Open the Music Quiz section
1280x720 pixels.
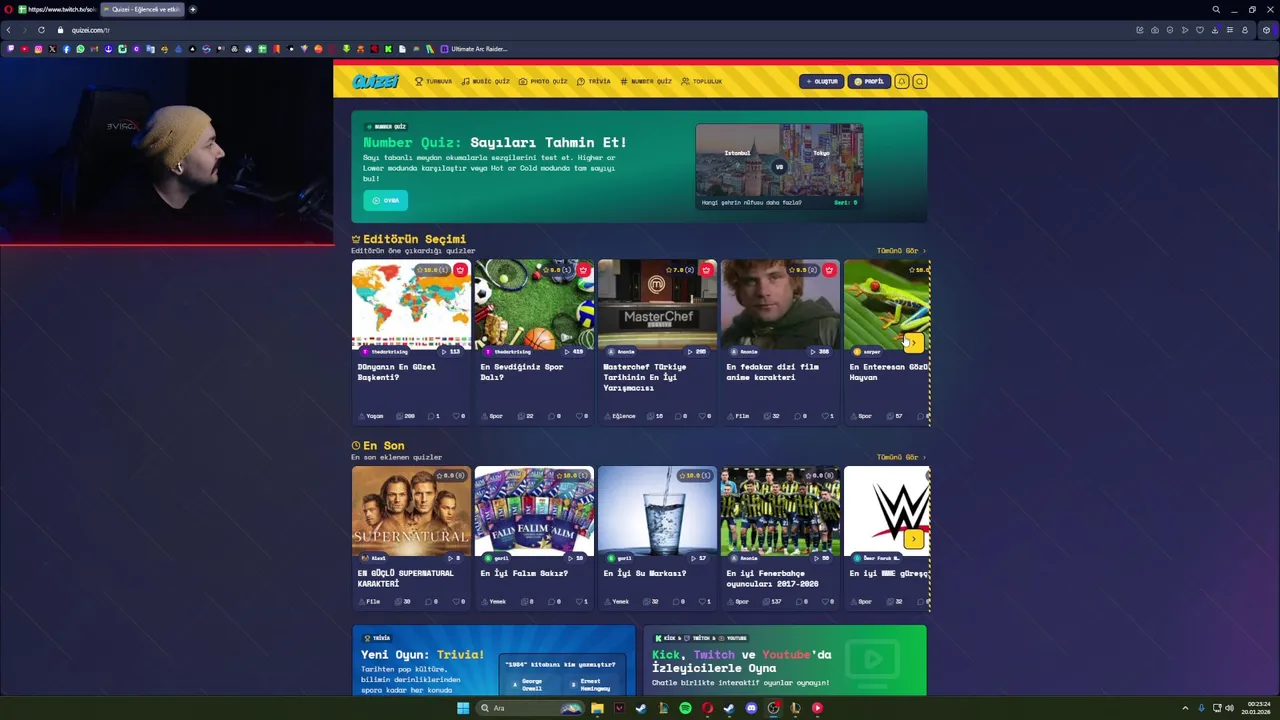485,81
